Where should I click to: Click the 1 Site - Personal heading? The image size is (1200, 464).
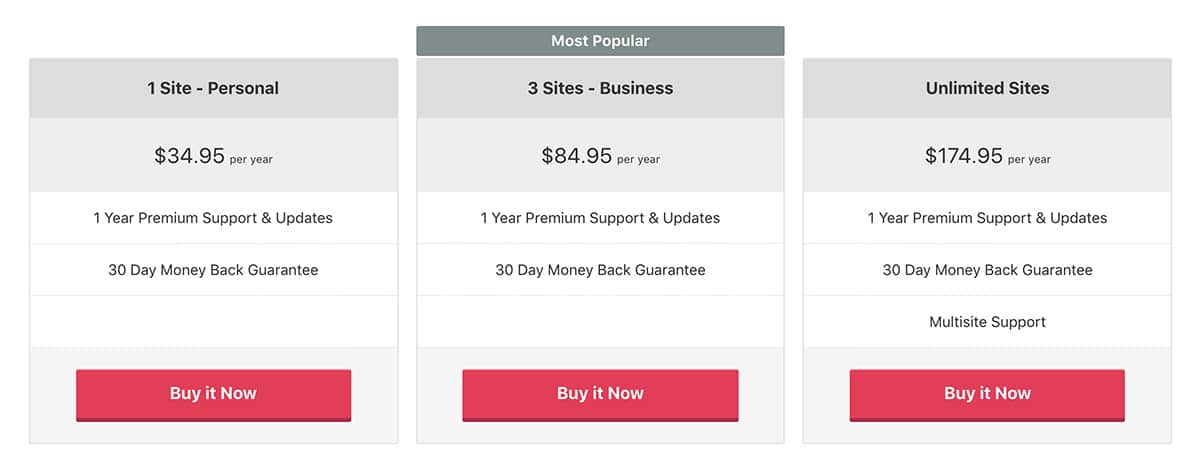click(213, 88)
